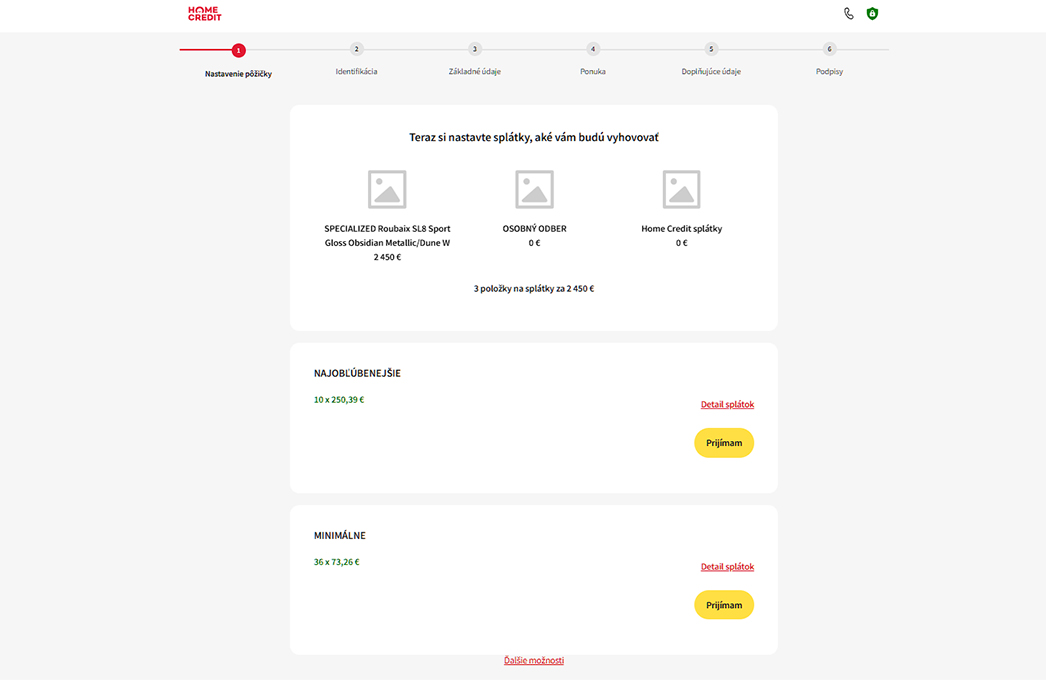This screenshot has width=1046, height=680.
Task: Click the 36 x 73,26 € amount
Action: (x=336, y=562)
